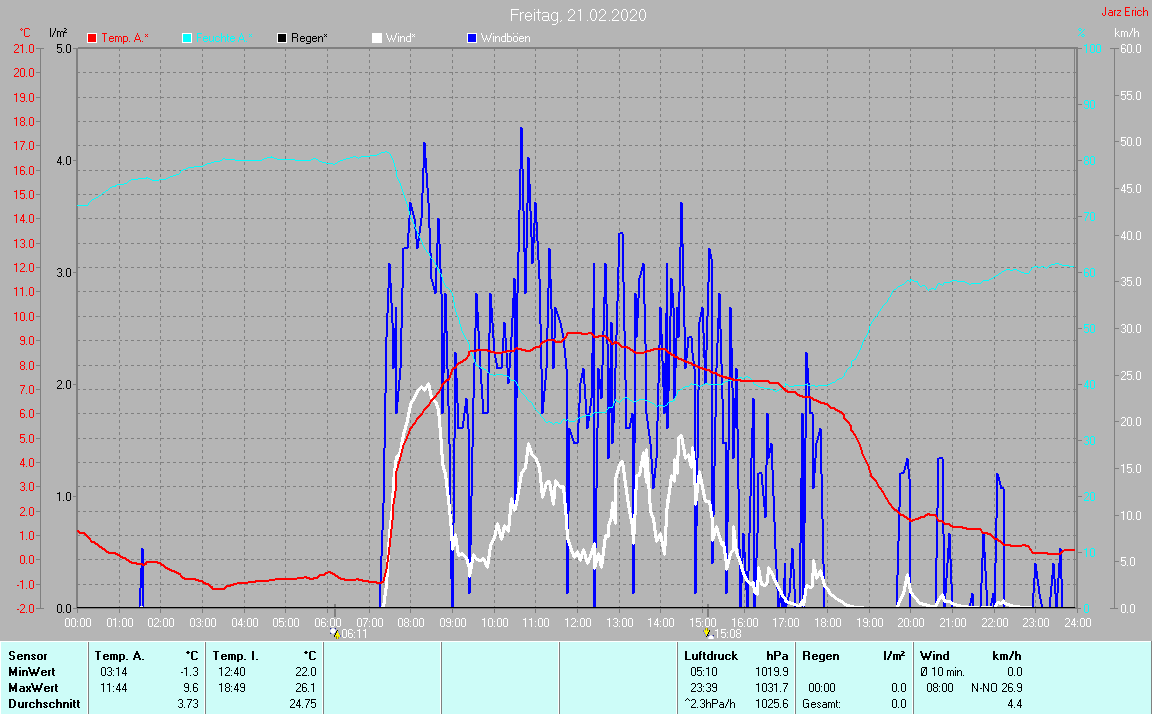Image resolution: width=1152 pixels, height=714 pixels.
Task: Click the average wind value 4.4
Action: [x=1014, y=704]
